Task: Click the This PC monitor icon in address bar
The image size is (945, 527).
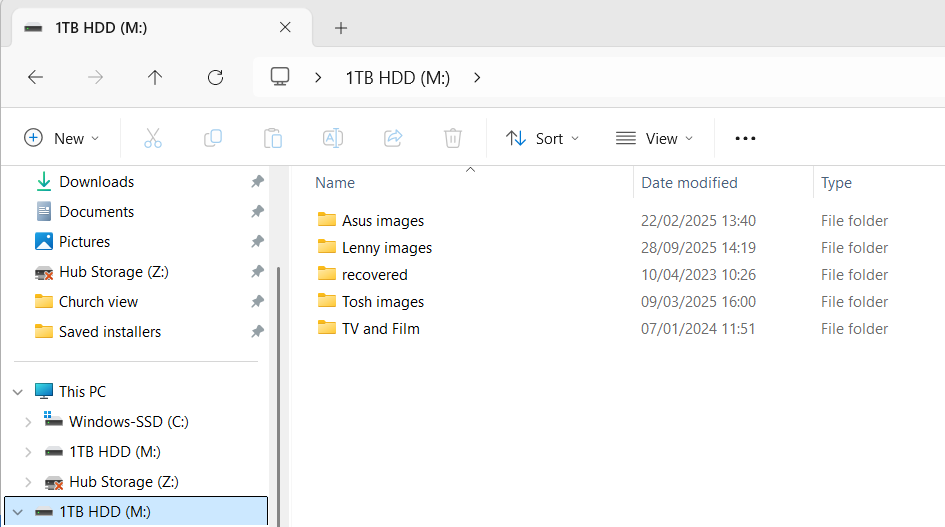Action: (x=280, y=77)
